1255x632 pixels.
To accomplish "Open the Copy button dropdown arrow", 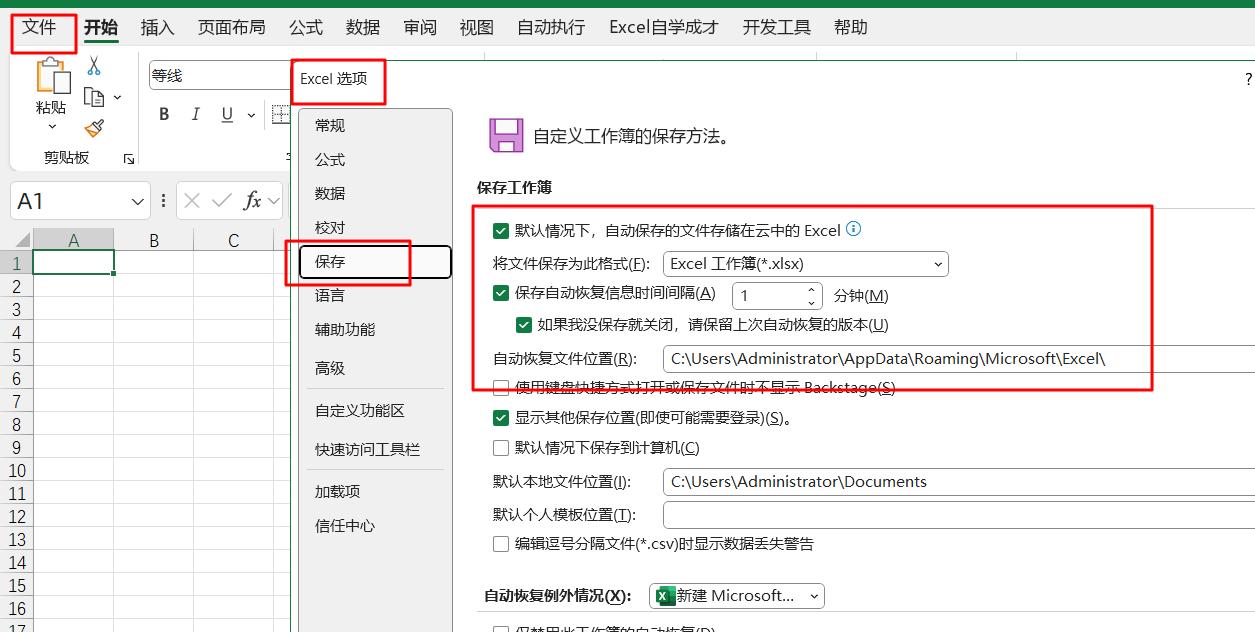I will pyautogui.click(x=117, y=98).
